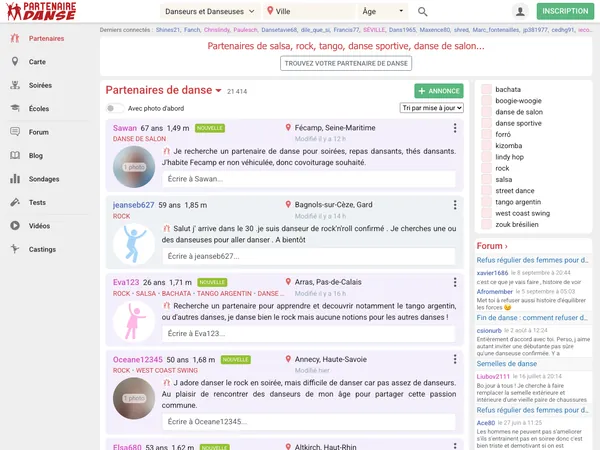Open the search magnifier icon
The height and width of the screenshot is (450, 600).
[x=422, y=11]
